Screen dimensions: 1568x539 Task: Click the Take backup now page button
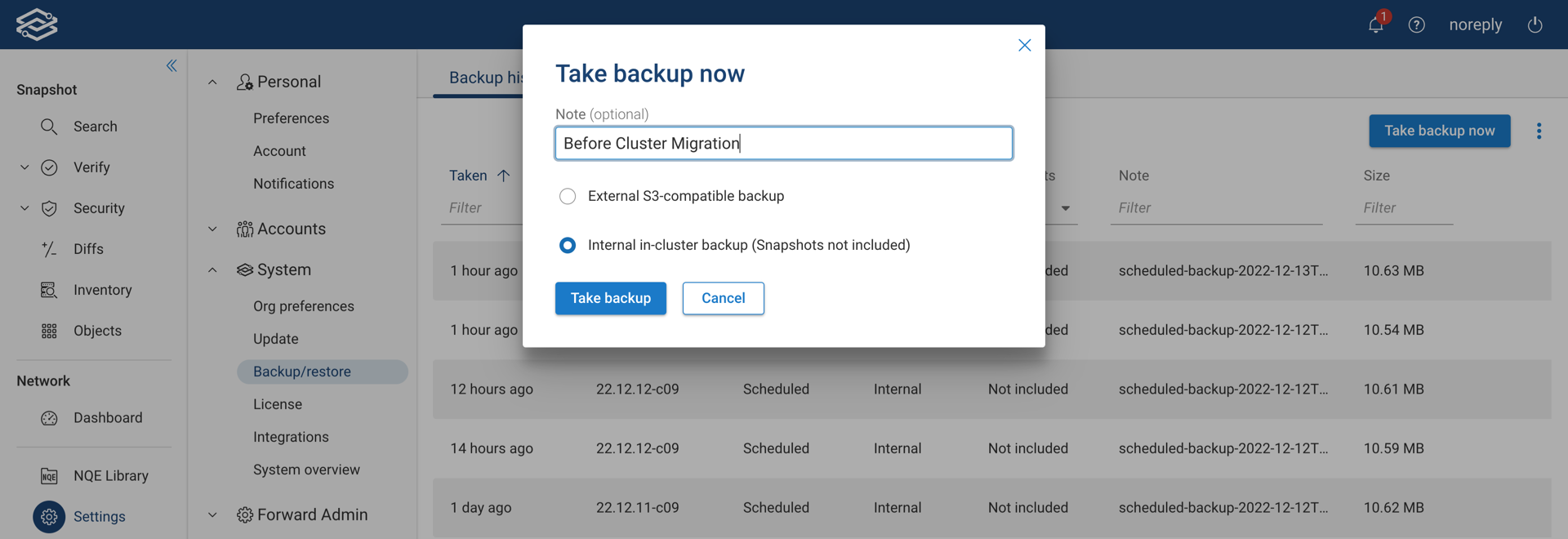[x=1439, y=131]
